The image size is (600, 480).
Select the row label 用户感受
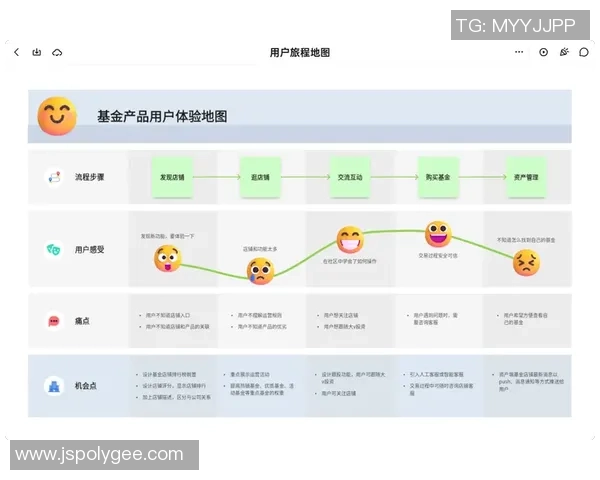pos(90,250)
